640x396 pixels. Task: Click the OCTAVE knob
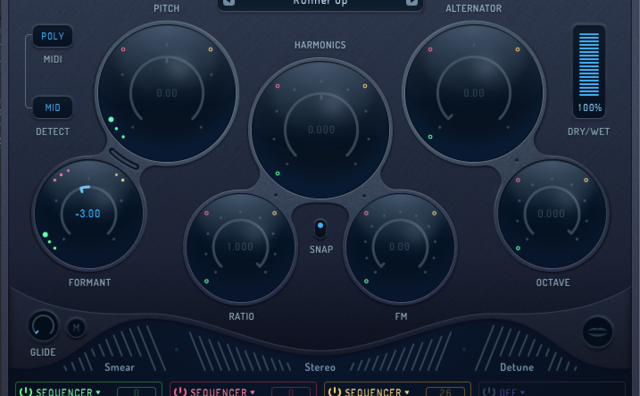click(x=552, y=214)
